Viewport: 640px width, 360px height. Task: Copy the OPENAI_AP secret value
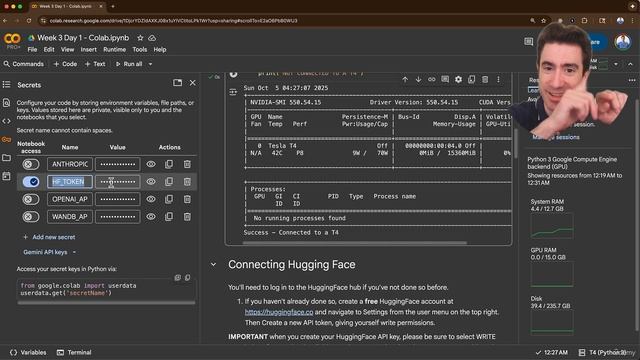point(169,199)
